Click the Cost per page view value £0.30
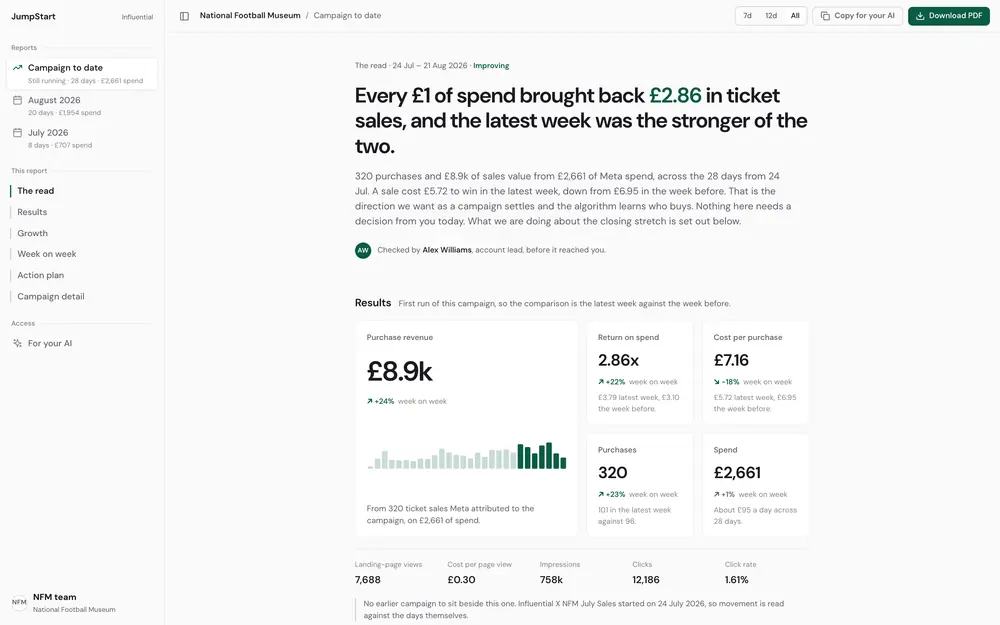 pyautogui.click(x=461, y=580)
